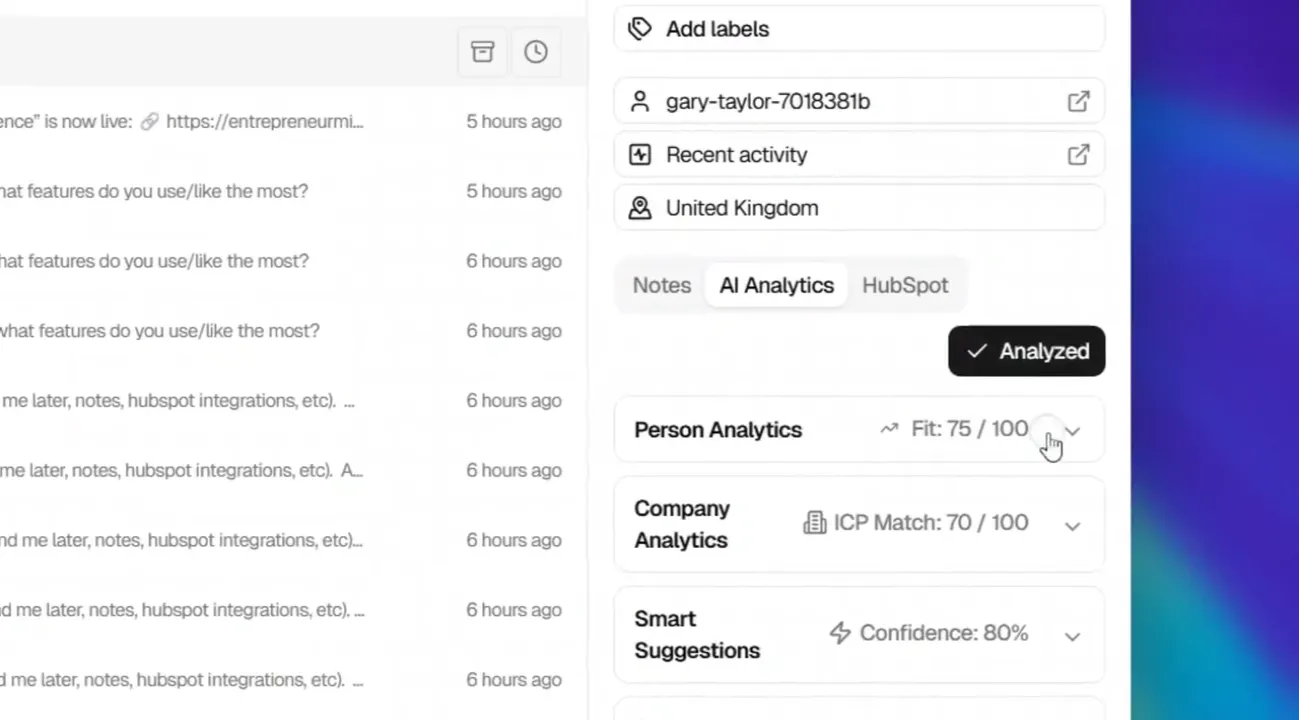Screen dimensions: 1299x720
Task: Open gary-taylor profile external link icon
Action: pos(1078,101)
